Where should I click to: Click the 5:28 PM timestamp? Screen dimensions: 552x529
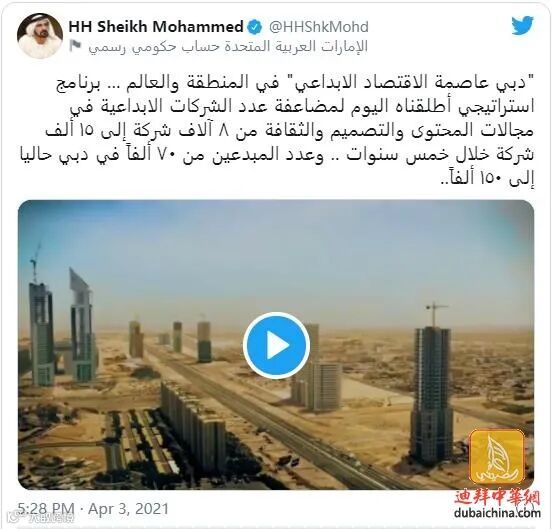[x=46, y=509]
